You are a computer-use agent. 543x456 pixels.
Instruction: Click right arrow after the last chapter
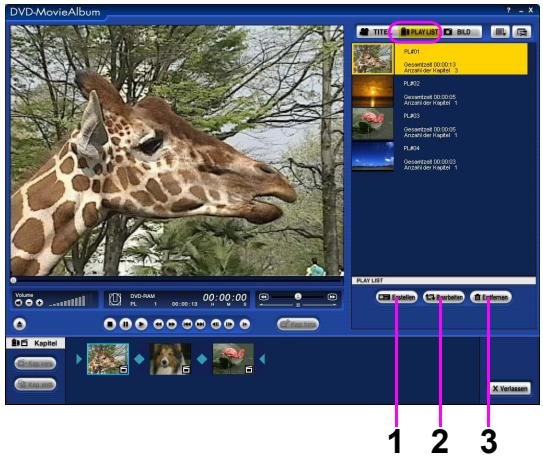tap(262, 359)
